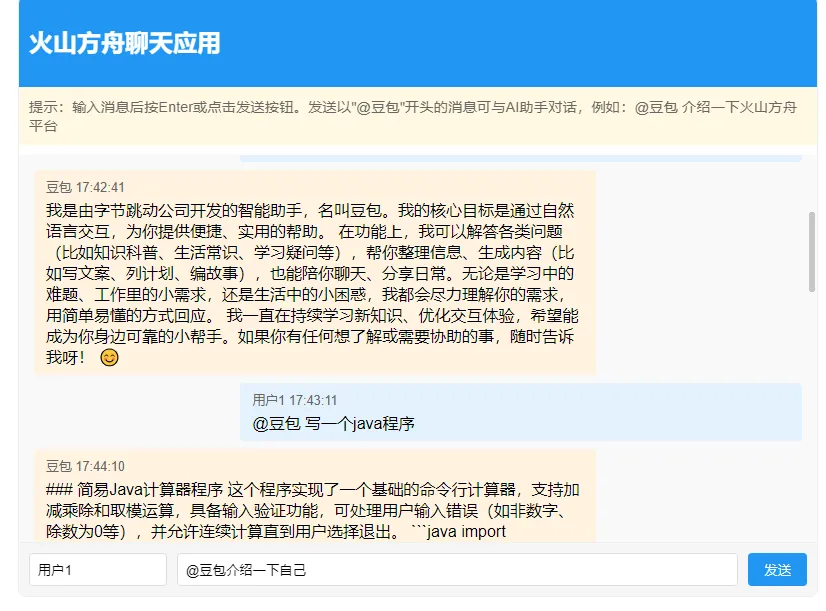This screenshot has height=611, width=826.
Task: Click the timestamp 豆包 17:44:10
Action: tap(85, 466)
